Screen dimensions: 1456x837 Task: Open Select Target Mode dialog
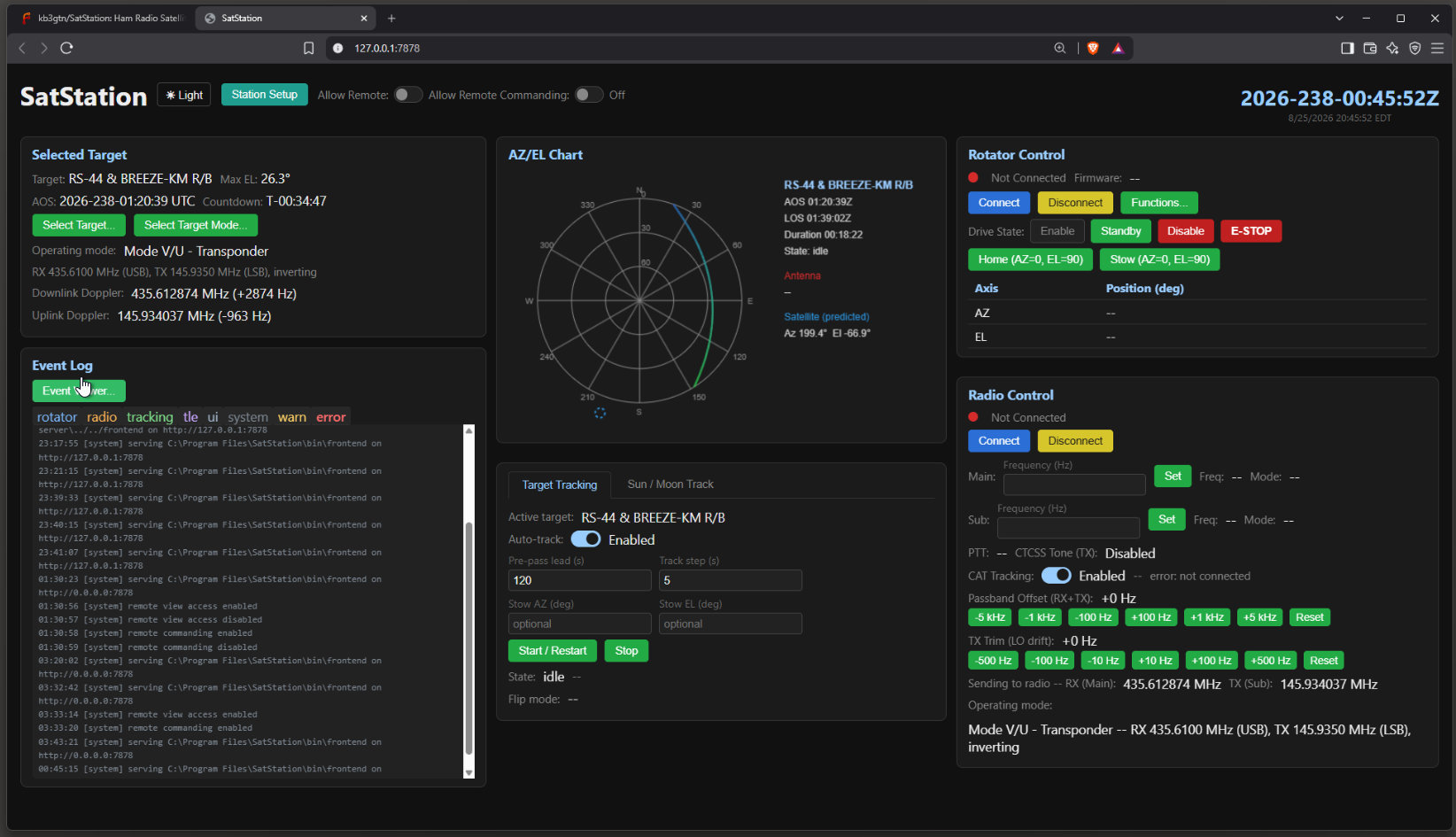(x=196, y=225)
